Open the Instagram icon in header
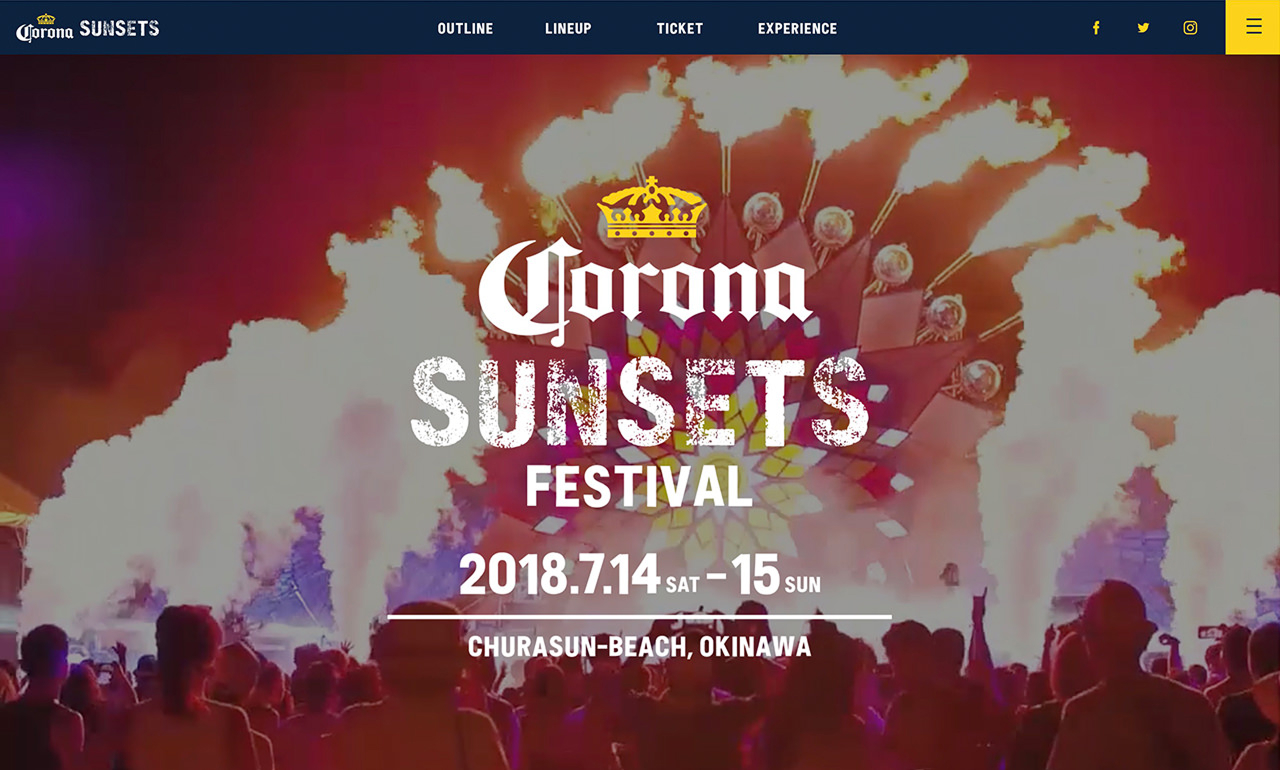The width and height of the screenshot is (1280, 770). pyautogui.click(x=1190, y=28)
